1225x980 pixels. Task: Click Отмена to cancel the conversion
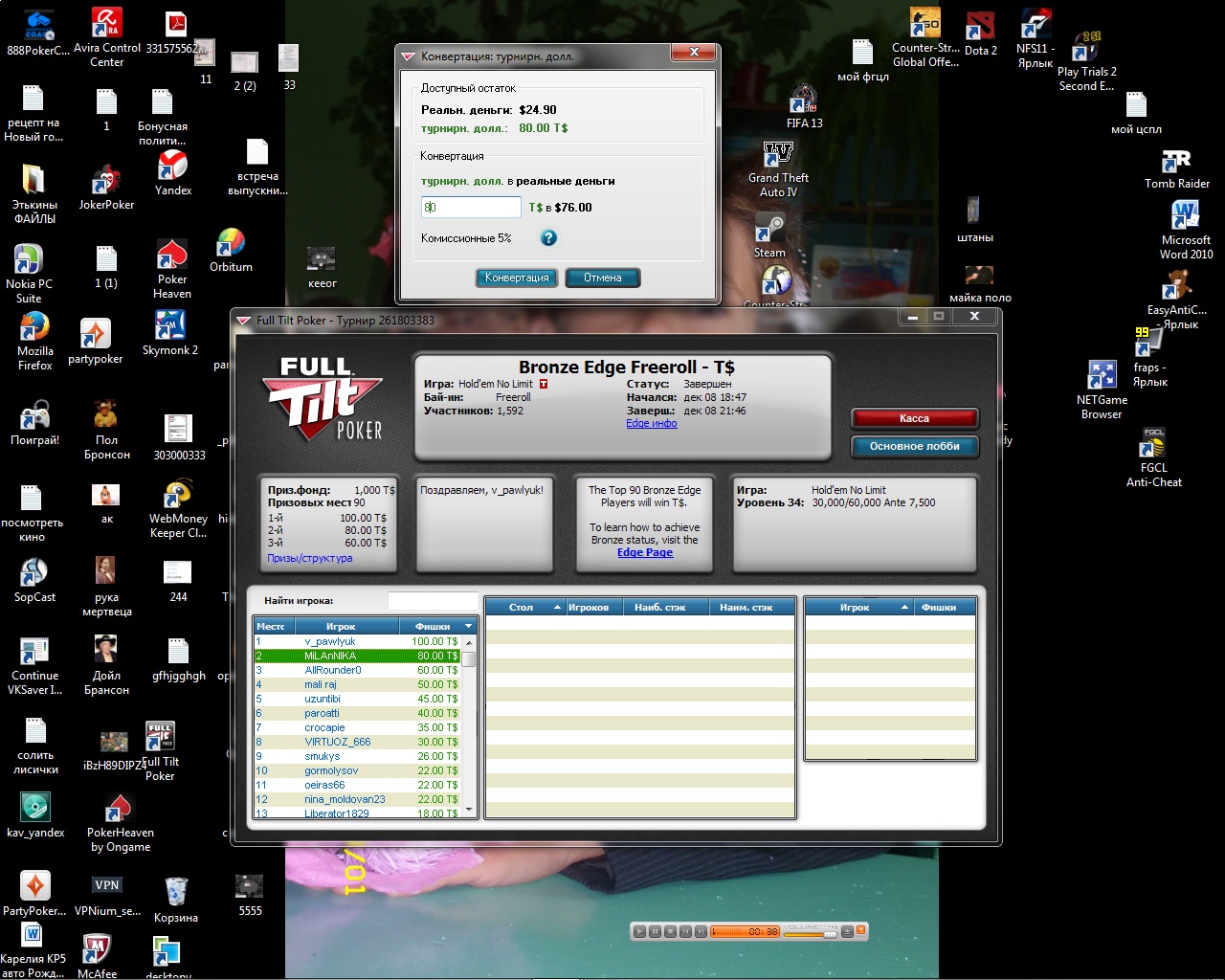tap(602, 278)
